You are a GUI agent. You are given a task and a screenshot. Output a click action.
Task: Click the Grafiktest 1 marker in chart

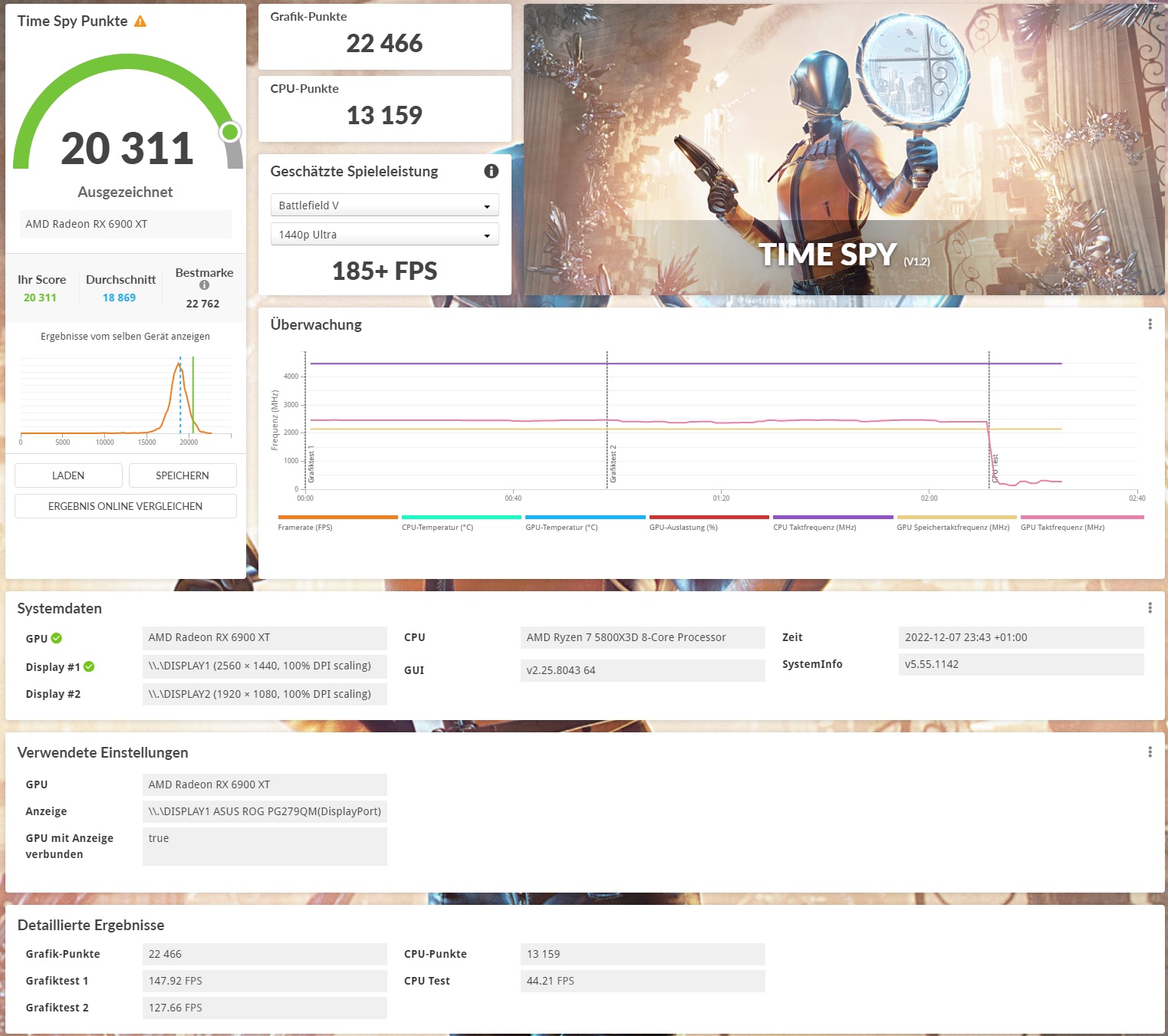311,465
